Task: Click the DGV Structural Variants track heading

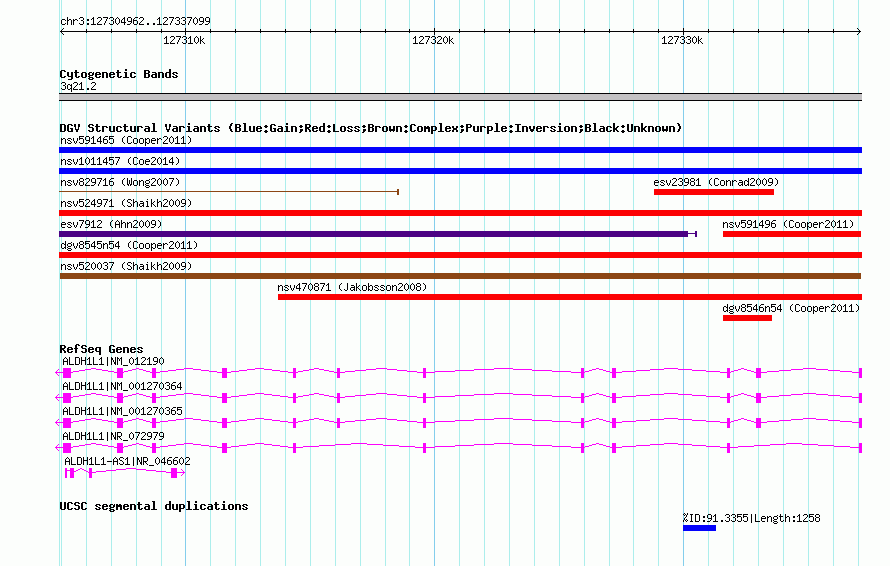Action: pyautogui.click(x=371, y=128)
